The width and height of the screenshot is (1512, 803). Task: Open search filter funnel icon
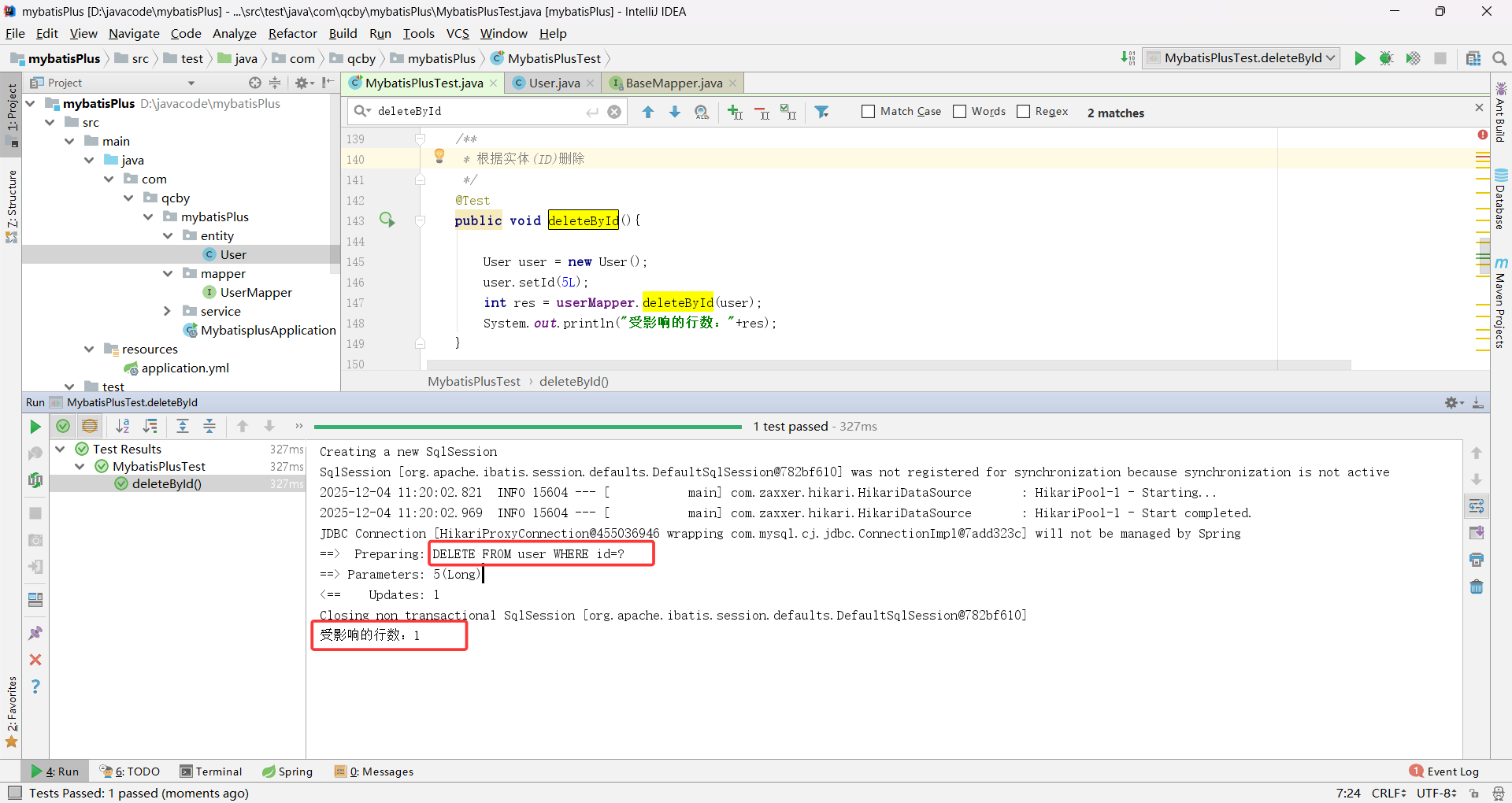coord(822,112)
